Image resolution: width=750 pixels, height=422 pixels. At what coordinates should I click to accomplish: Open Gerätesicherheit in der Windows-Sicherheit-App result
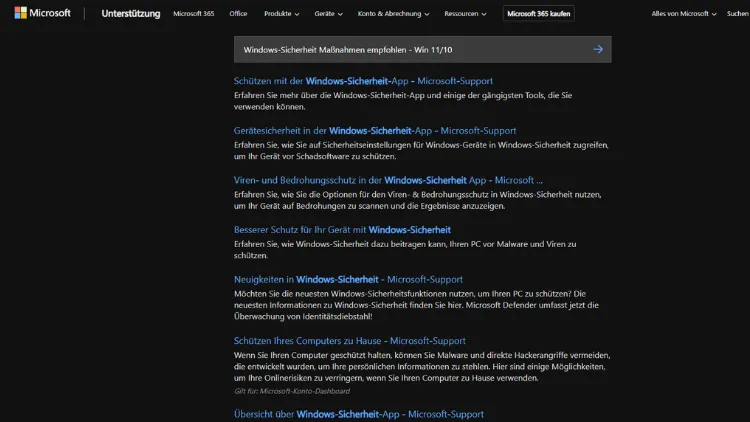(x=375, y=131)
